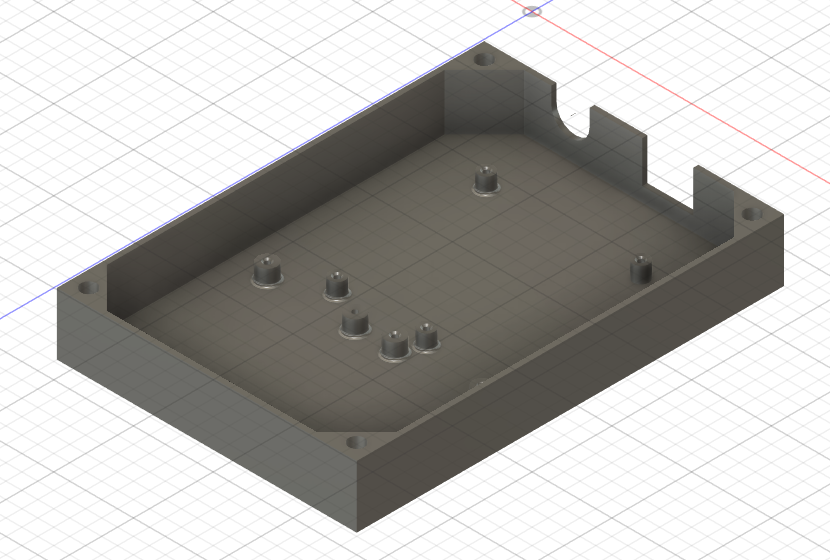Select the semicircular cutout in the wall

pyautogui.click(x=573, y=122)
